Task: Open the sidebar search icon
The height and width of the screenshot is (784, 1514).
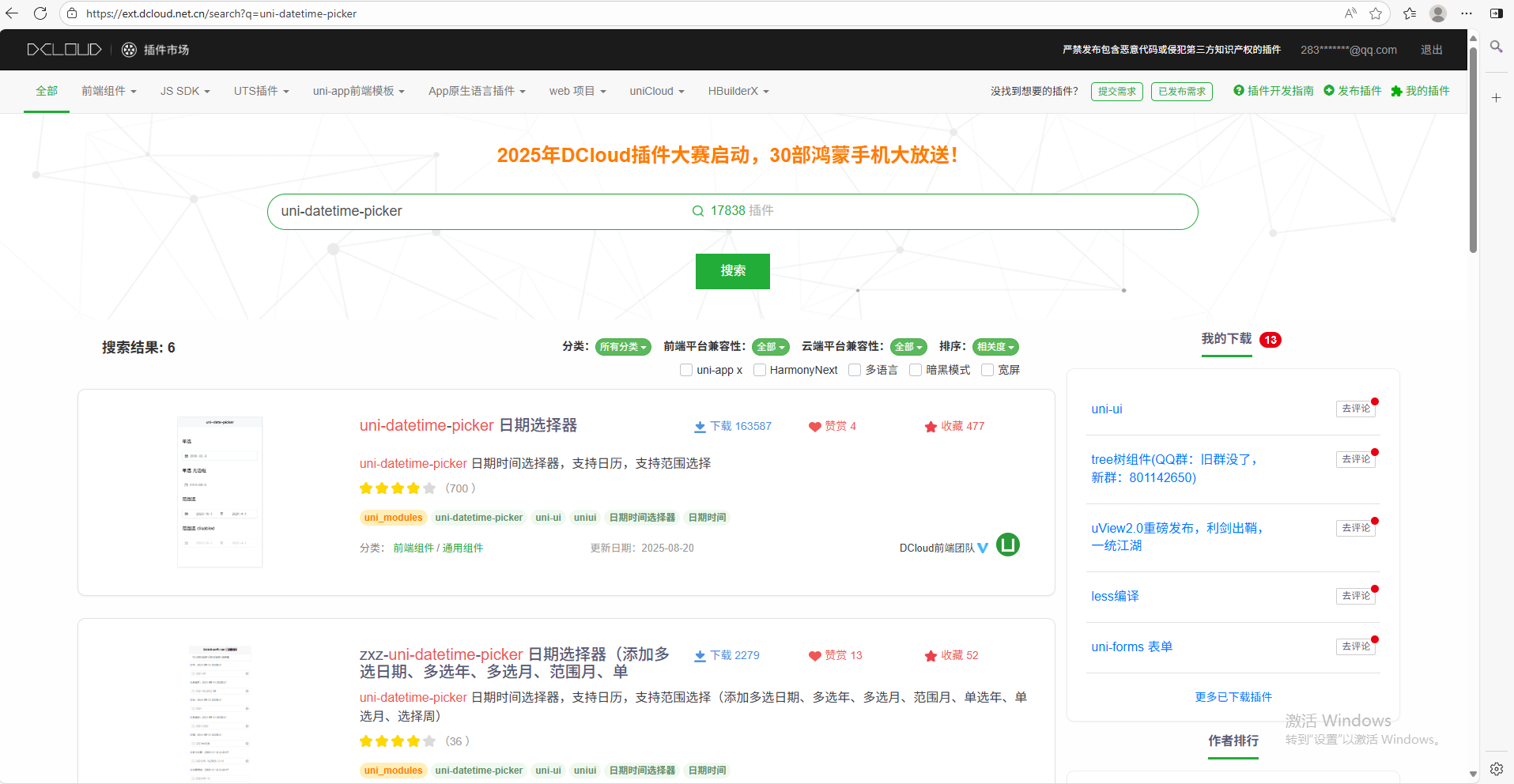Action: pyautogui.click(x=1497, y=47)
